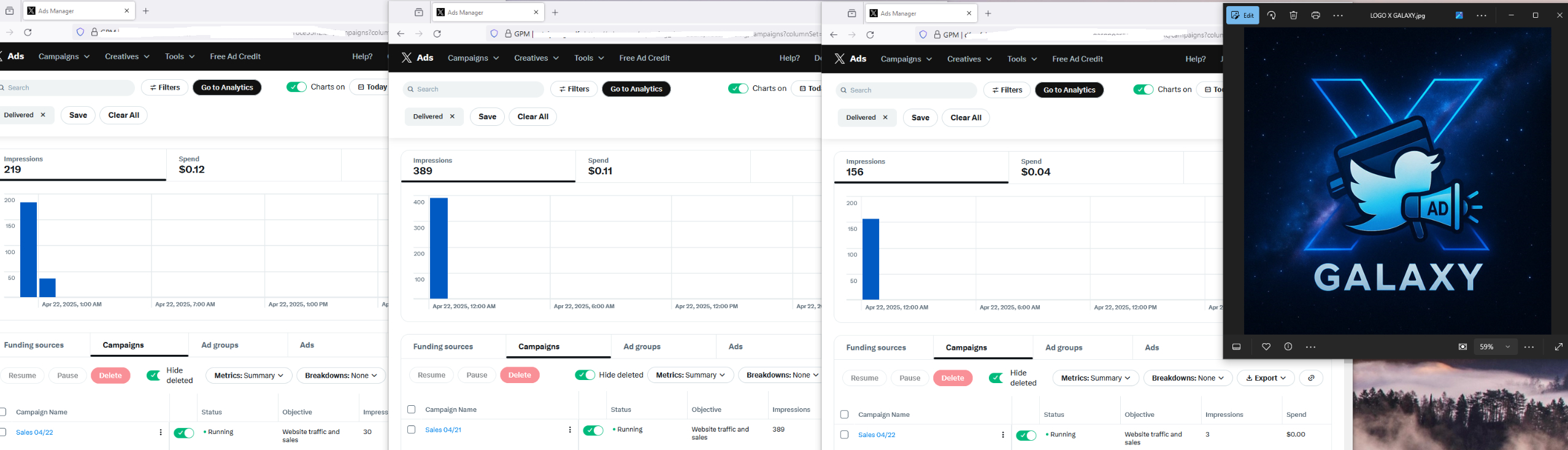Expand Campaigns menu in left Ads window

(64, 56)
